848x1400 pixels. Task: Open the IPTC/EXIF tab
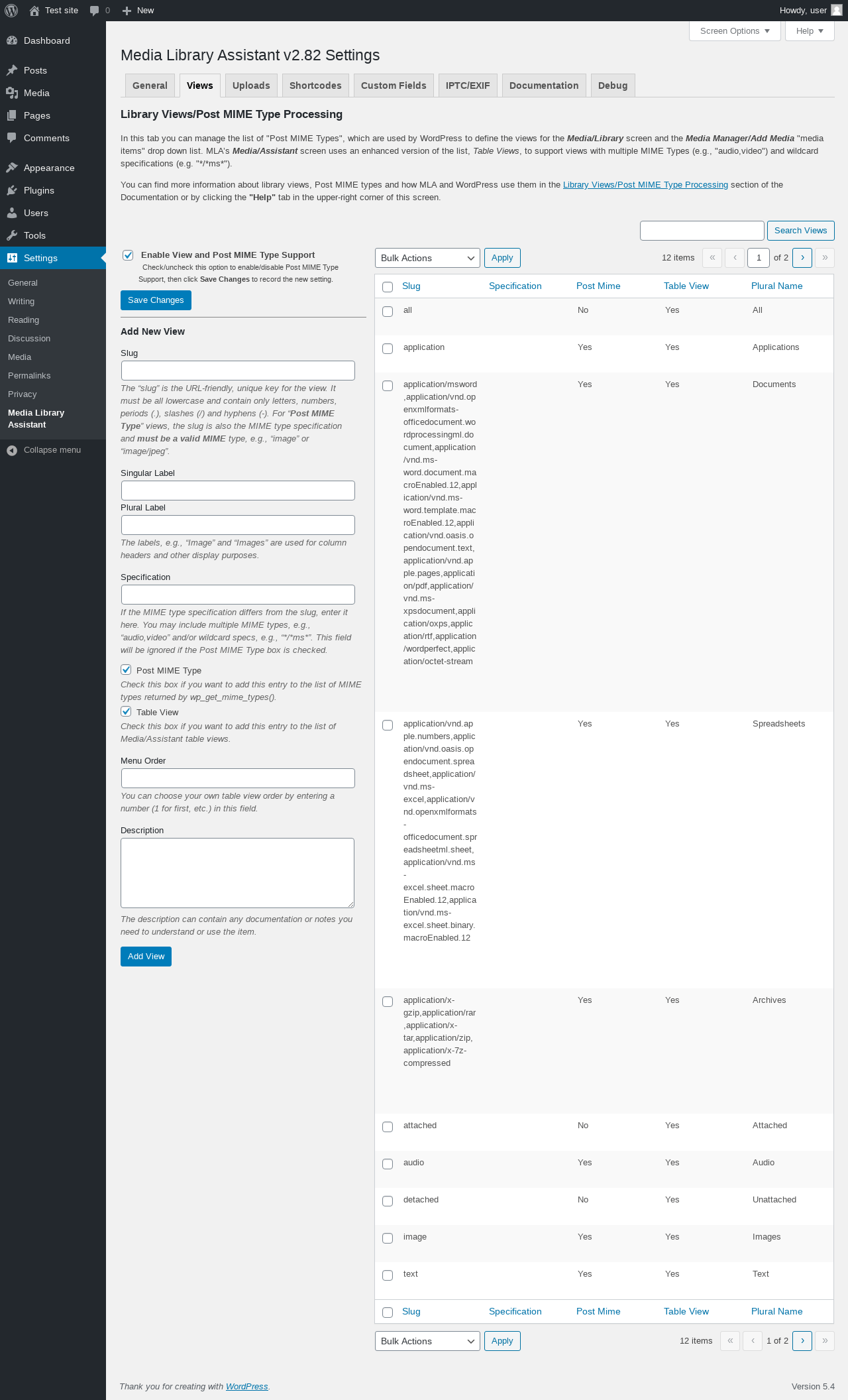pos(468,86)
